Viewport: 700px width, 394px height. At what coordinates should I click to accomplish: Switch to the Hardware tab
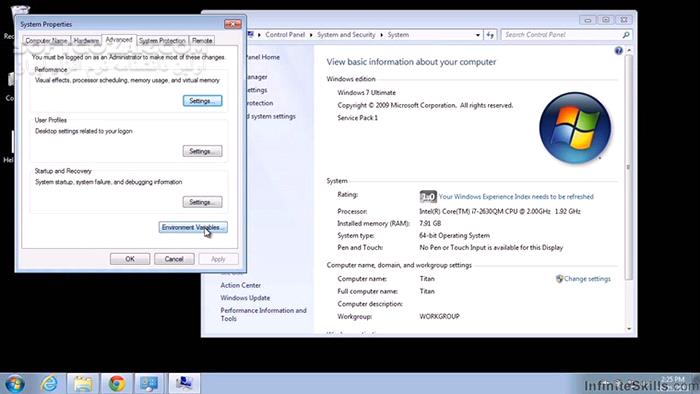tap(86, 41)
